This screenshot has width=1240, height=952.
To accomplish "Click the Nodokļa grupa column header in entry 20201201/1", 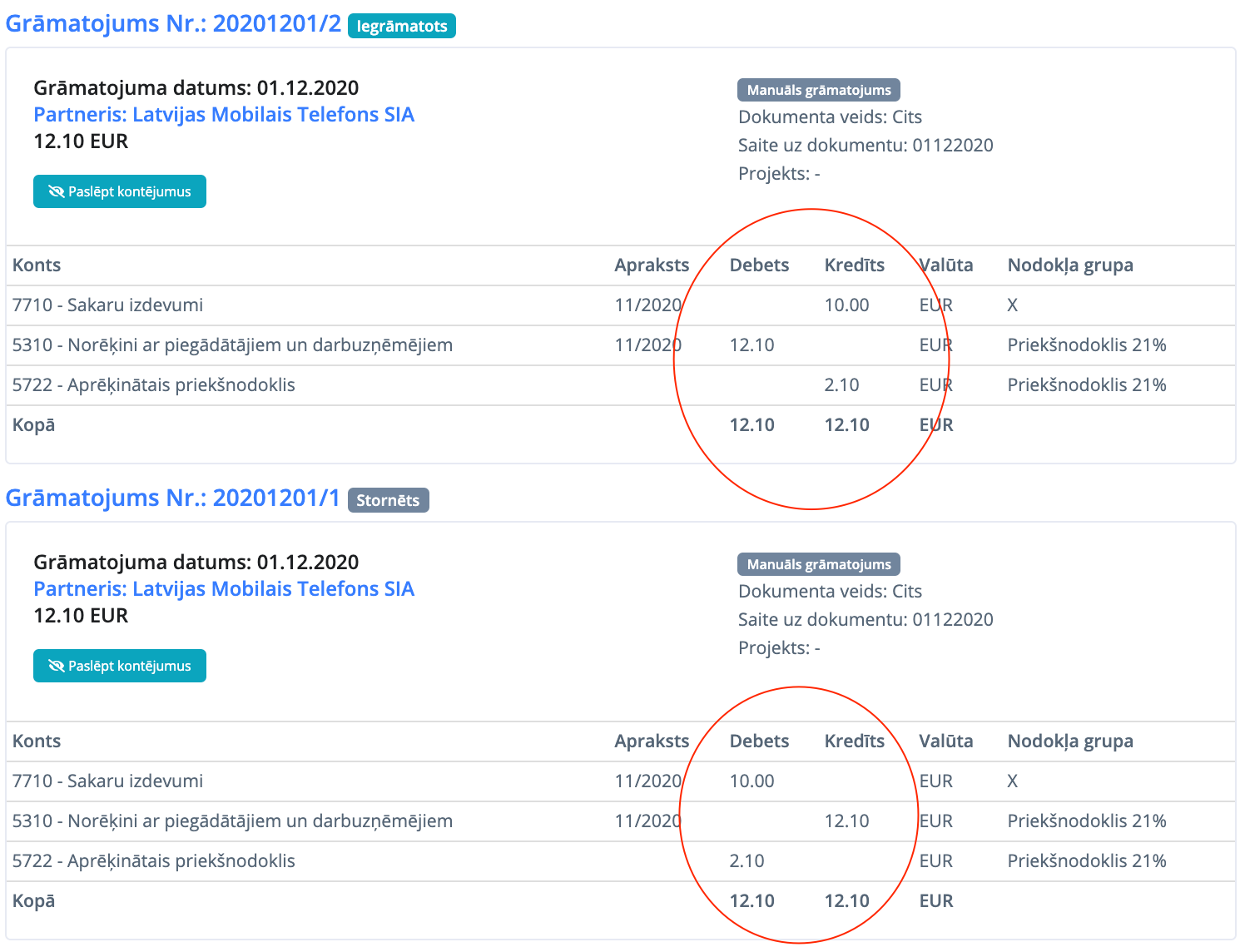I will (1070, 741).
